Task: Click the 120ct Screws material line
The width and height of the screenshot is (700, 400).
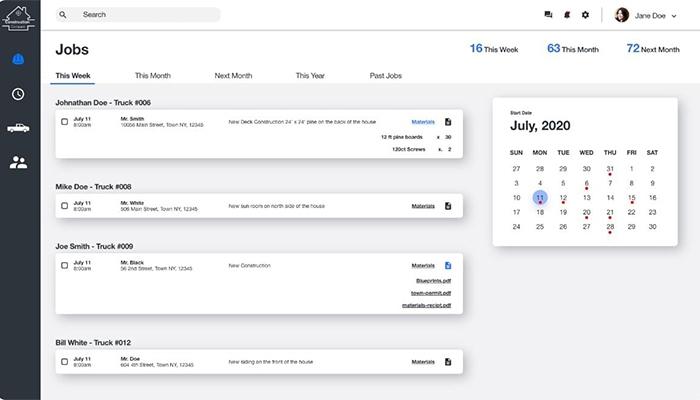Action: (422, 150)
